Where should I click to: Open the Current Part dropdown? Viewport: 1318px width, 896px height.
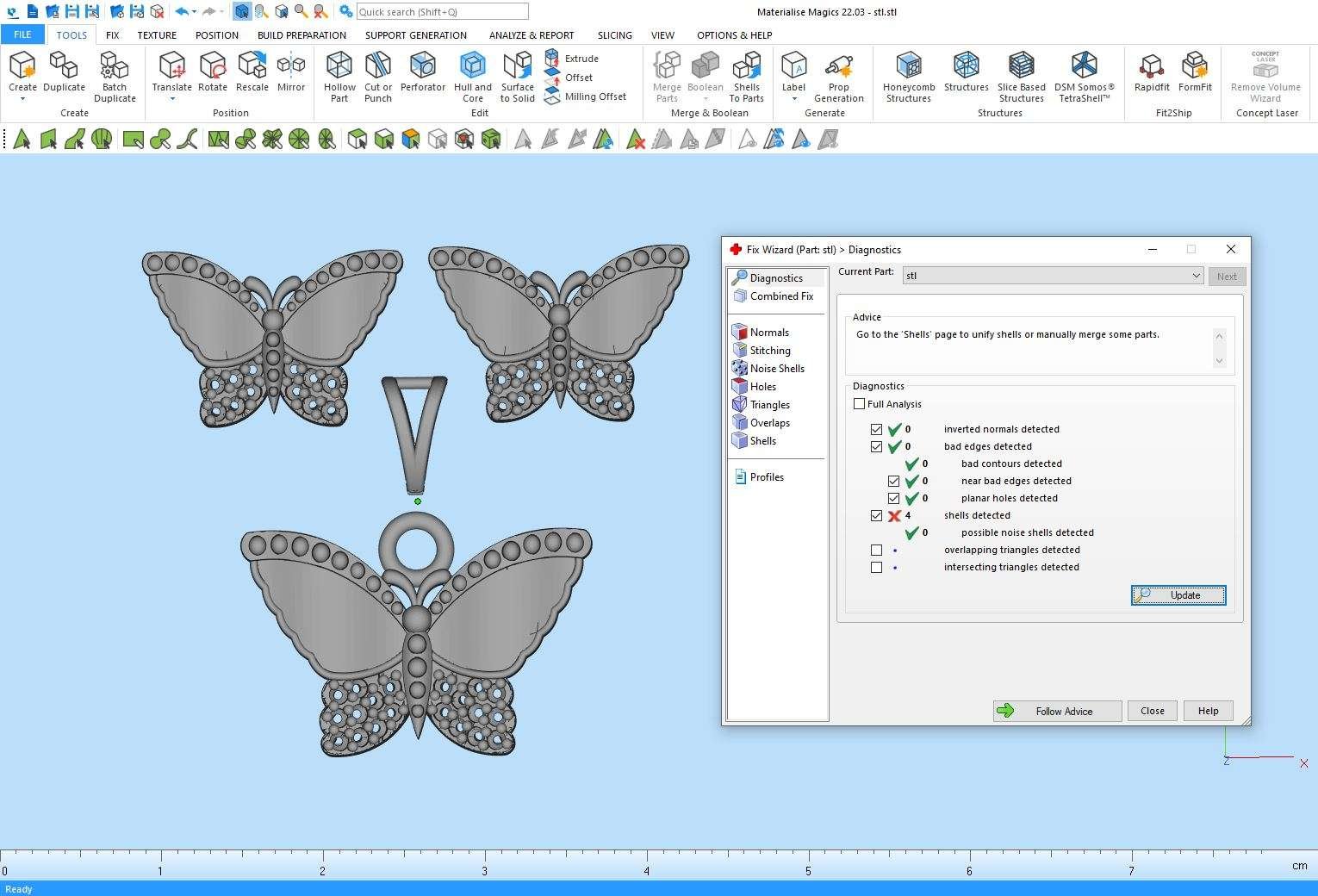1196,276
